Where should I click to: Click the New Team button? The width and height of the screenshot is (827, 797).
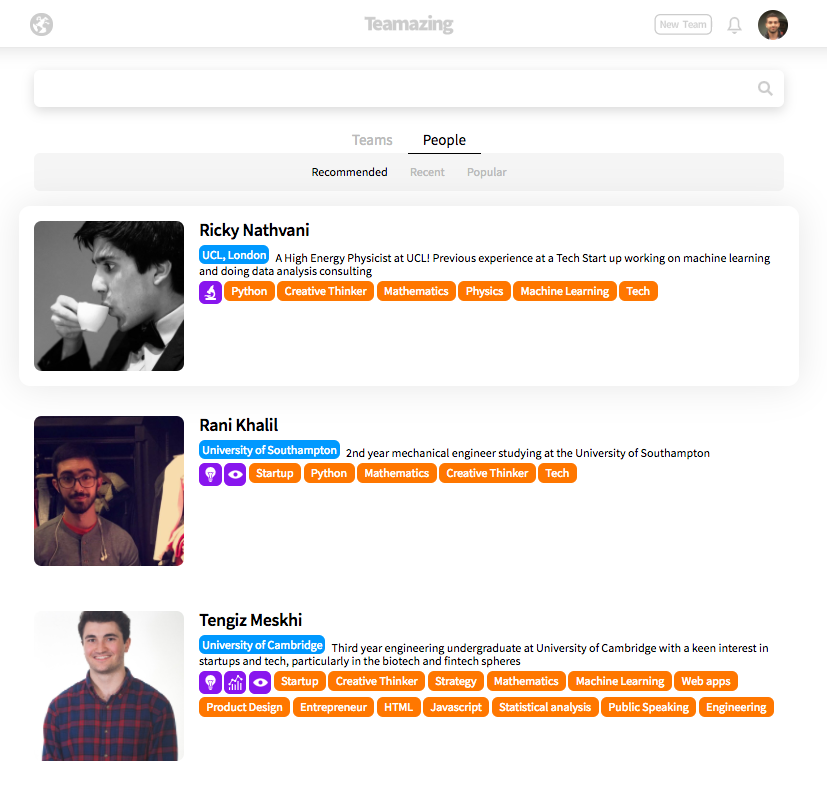pyautogui.click(x=683, y=25)
